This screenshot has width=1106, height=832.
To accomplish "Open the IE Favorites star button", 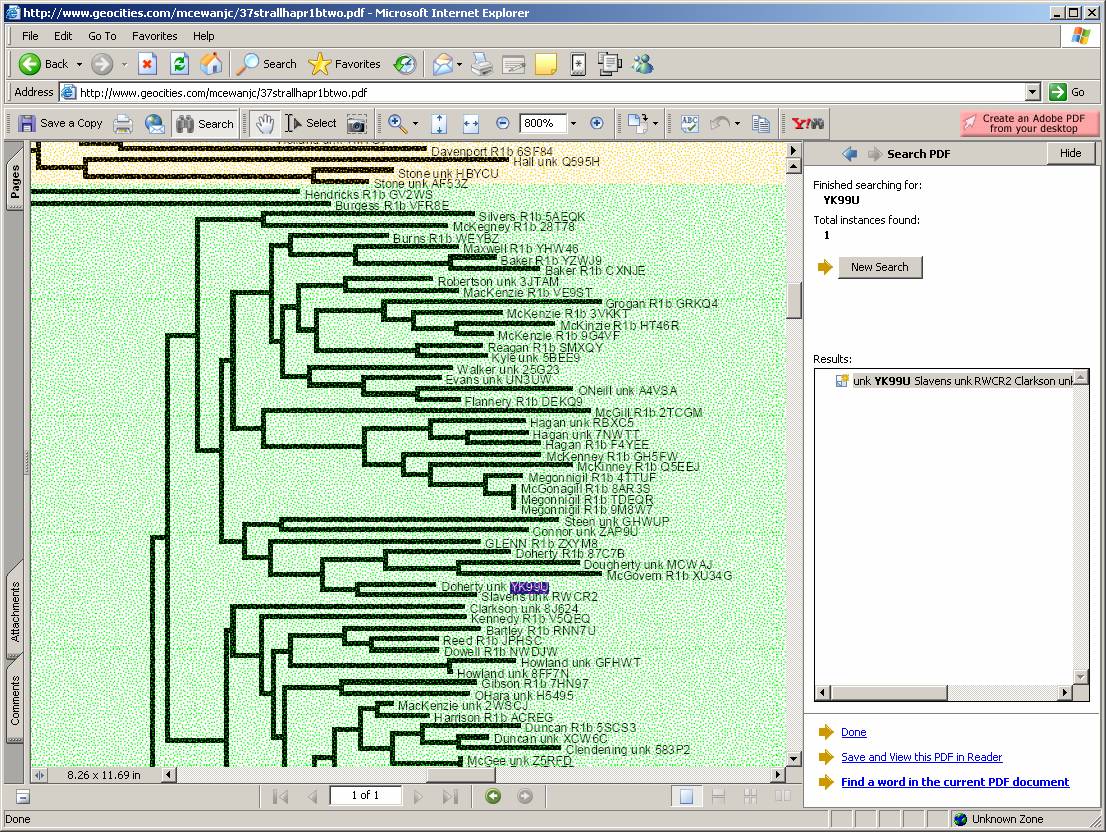I will [x=345, y=64].
